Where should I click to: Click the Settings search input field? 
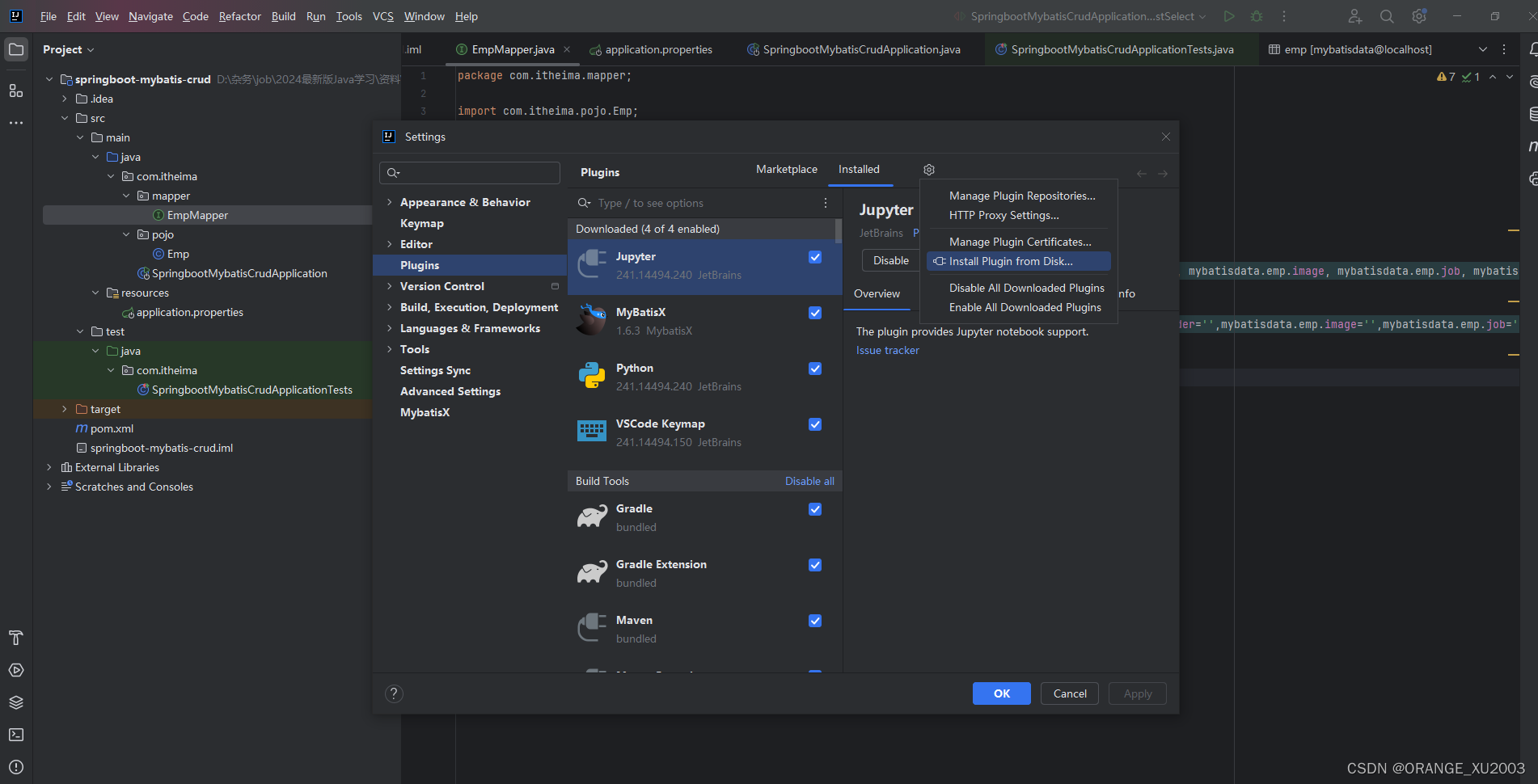coord(470,172)
